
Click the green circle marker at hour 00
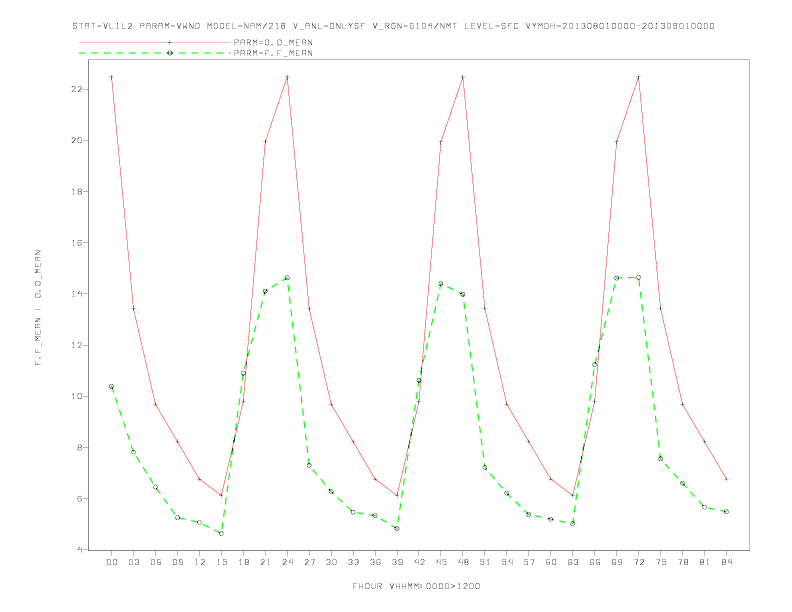pyautogui.click(x=112, y=386)
